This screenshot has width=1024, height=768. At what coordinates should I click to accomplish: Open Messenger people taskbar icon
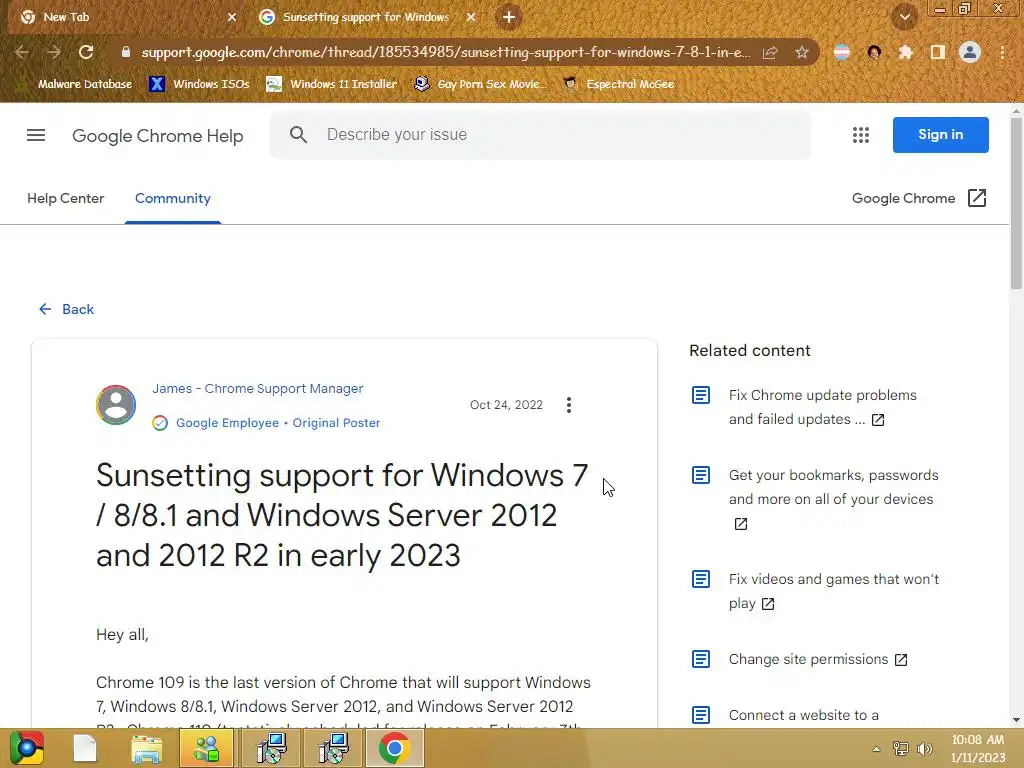(x=206, y=748)
